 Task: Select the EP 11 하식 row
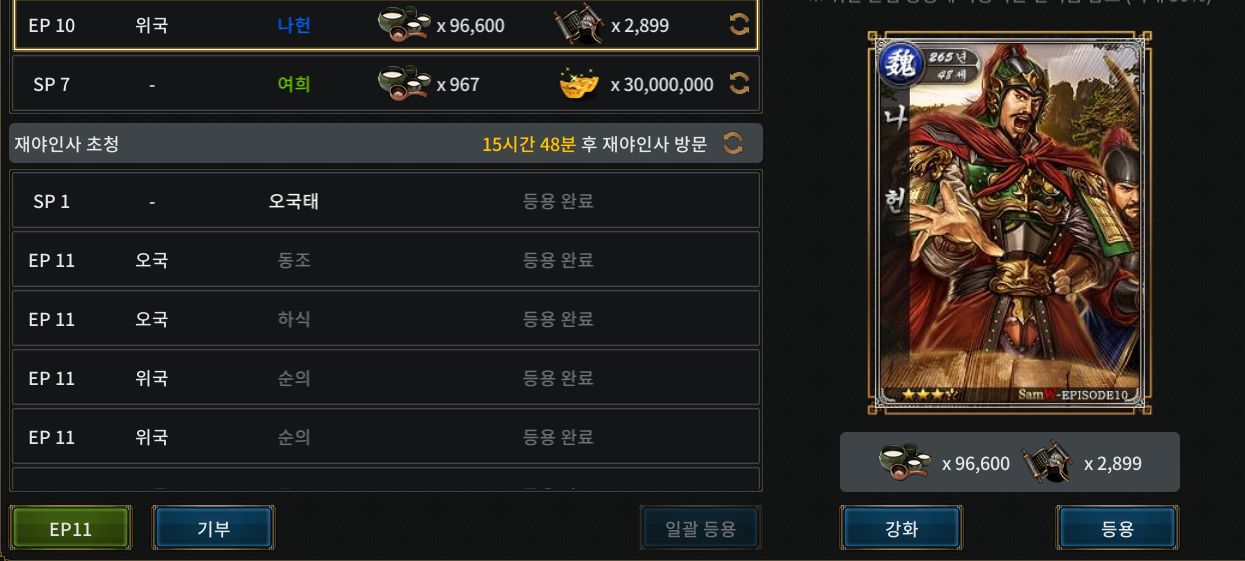[385, 319]
